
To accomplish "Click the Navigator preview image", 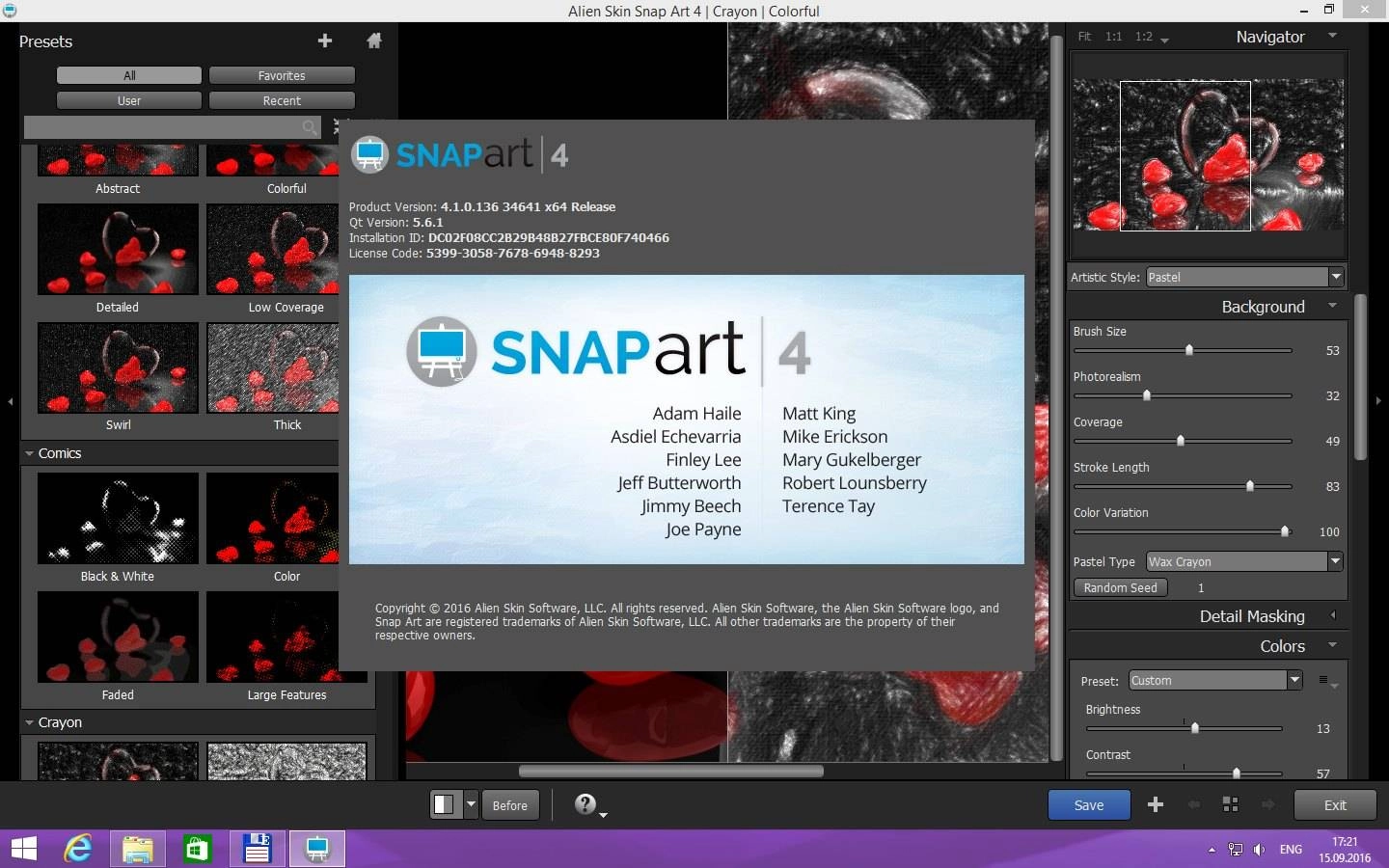I will point(1208,155).
